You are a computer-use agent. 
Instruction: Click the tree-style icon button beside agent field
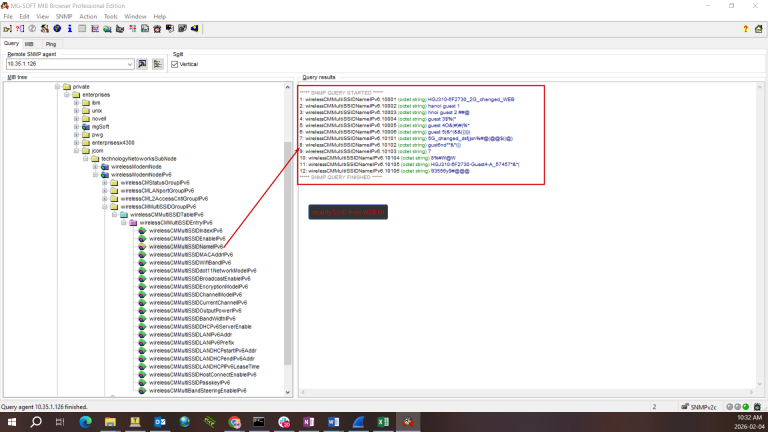point(158,64)
